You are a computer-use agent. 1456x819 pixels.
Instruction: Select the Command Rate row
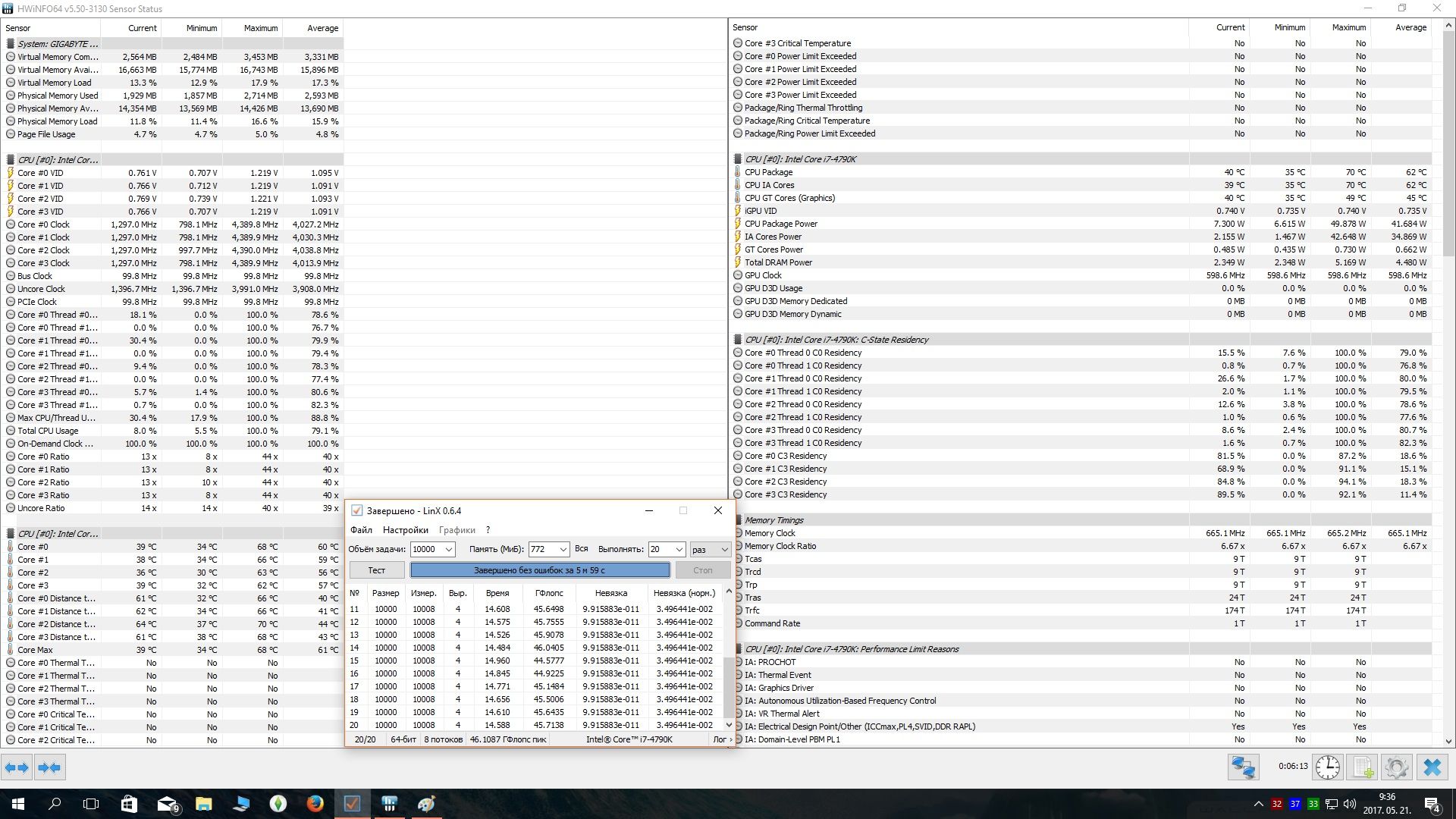[1081, 623]
